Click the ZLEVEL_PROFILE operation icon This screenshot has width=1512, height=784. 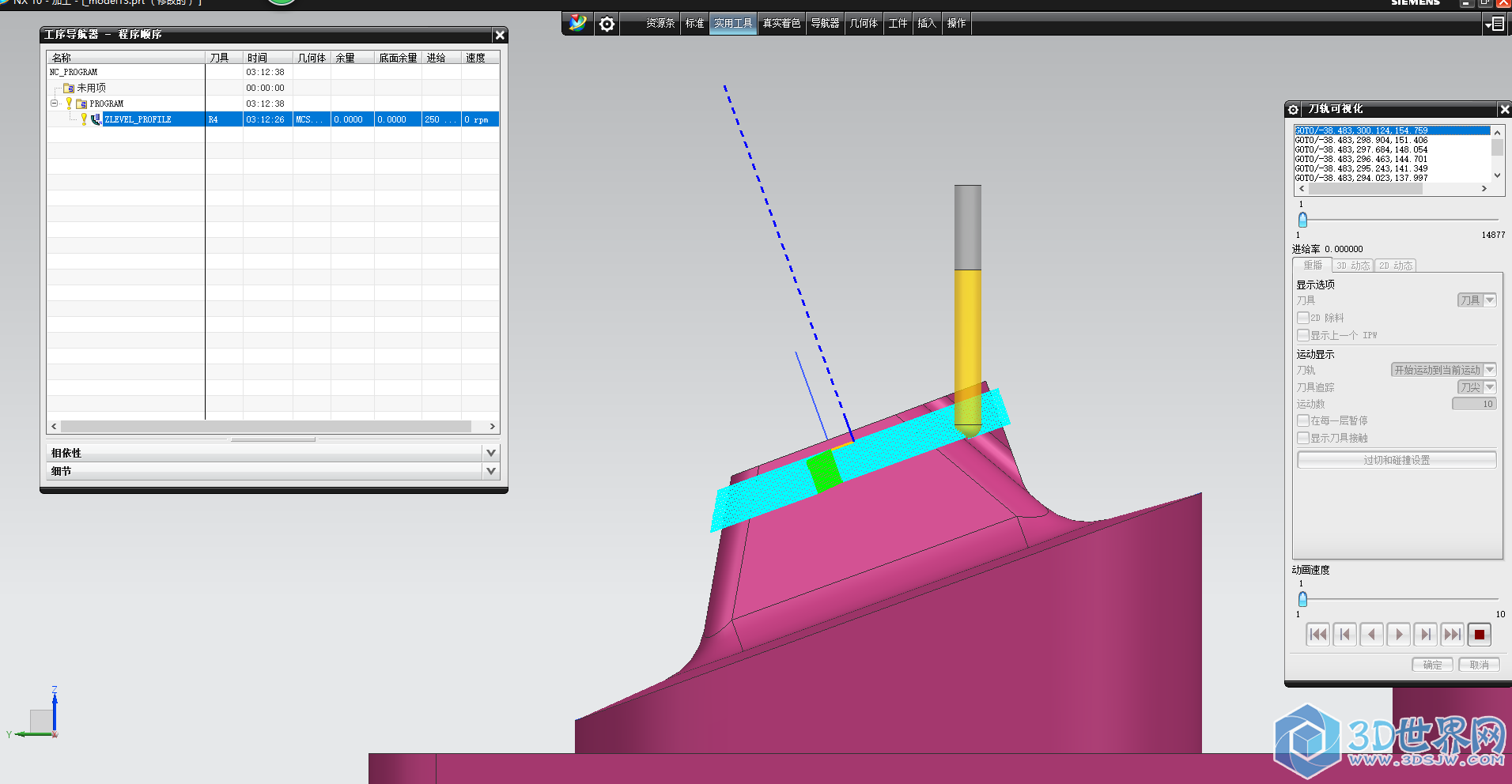point(96,119)
